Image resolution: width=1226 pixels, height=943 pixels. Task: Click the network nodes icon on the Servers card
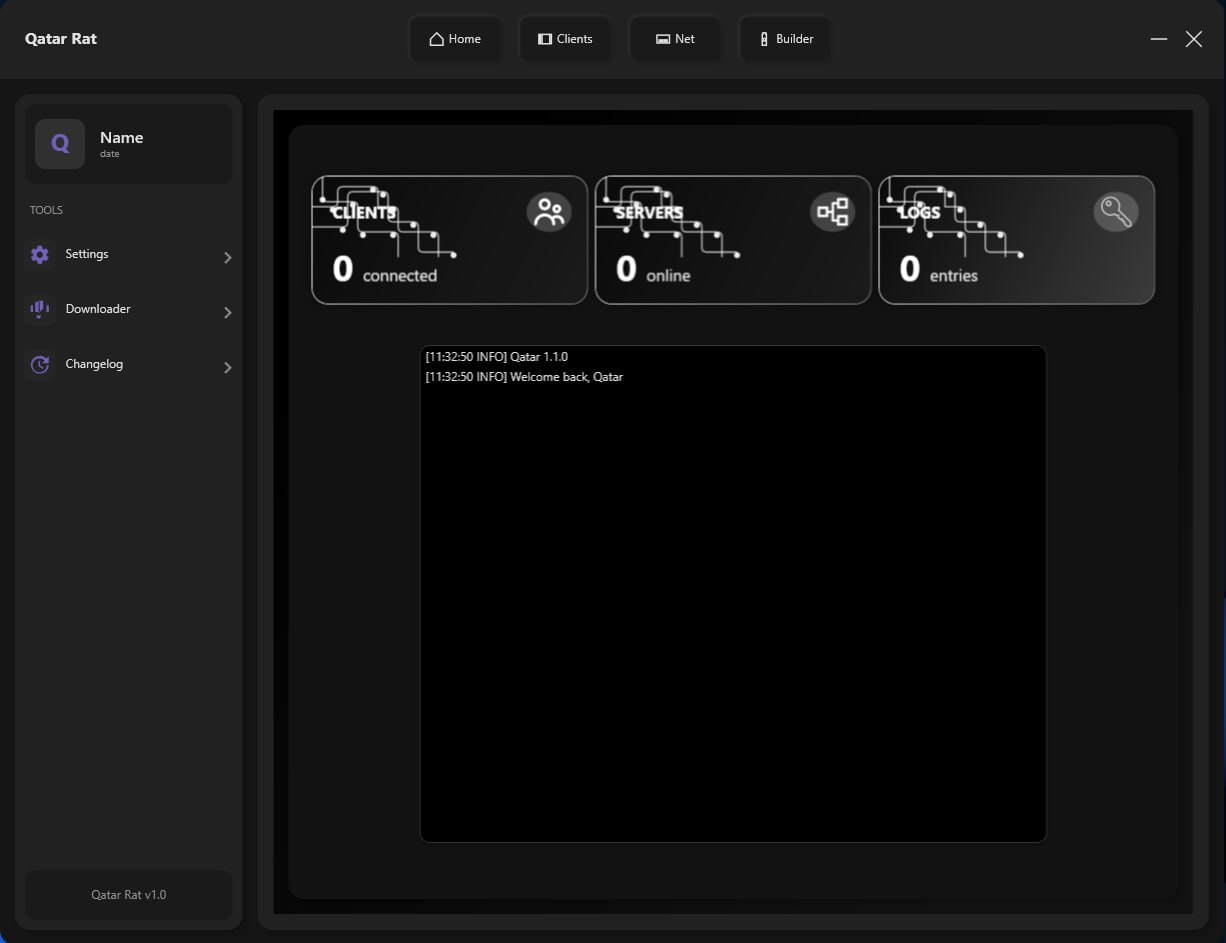point(833,211)
